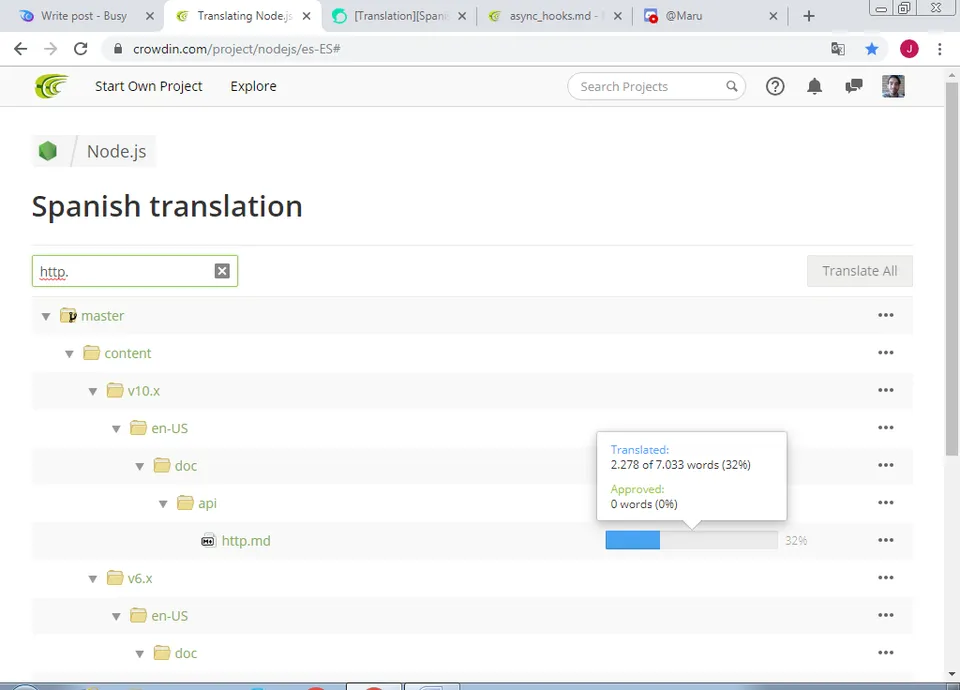This screenshot has width=960, height=690.
Task: Click the search magnifier icon
Action: [x=732, y=86]
